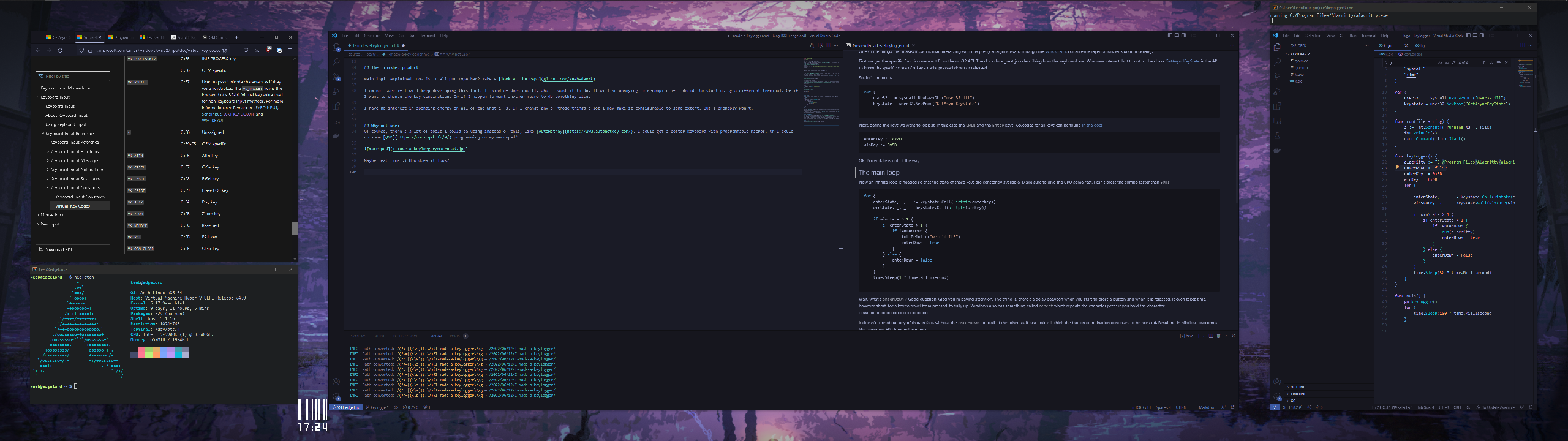Open Source Control in keylogger VS Code window
Screen dimensions: 1568x441
[1277, 77]
